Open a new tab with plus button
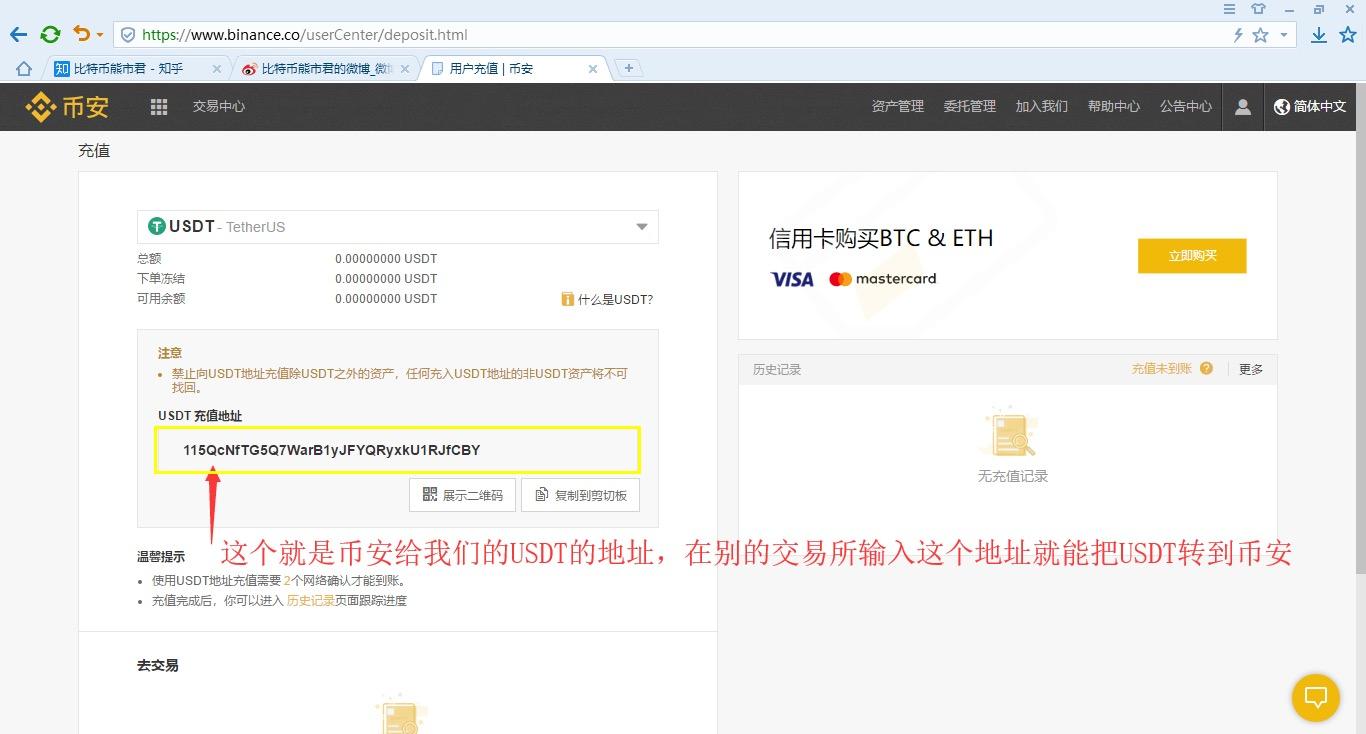Image resolution: width=1366 pixels, height=734 pixels. pos(628,68)
